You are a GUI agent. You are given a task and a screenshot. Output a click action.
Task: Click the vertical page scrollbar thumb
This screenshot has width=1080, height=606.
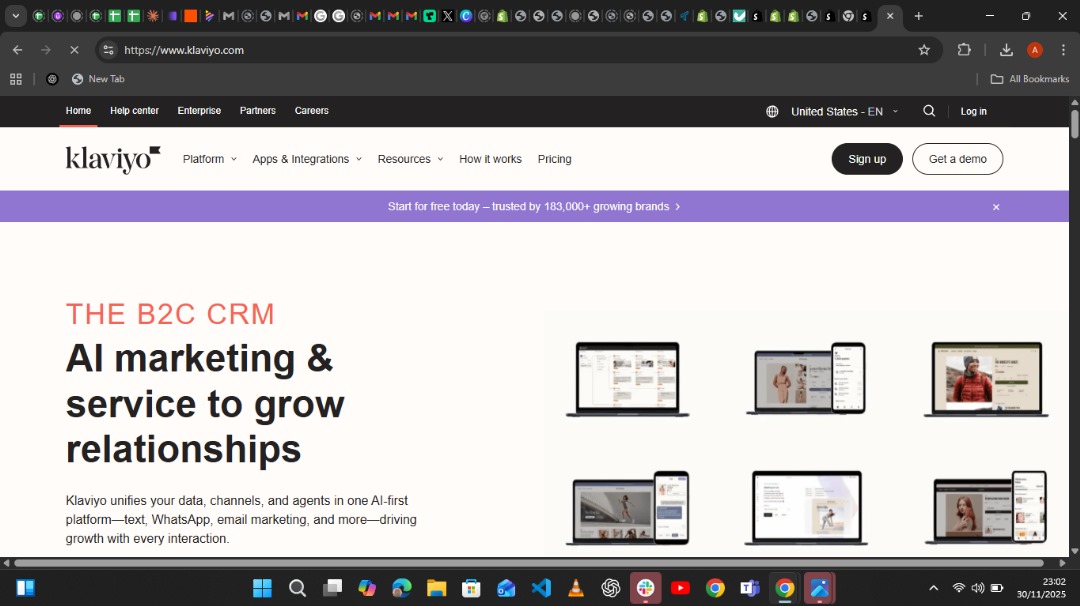(x=1074, y=123)
